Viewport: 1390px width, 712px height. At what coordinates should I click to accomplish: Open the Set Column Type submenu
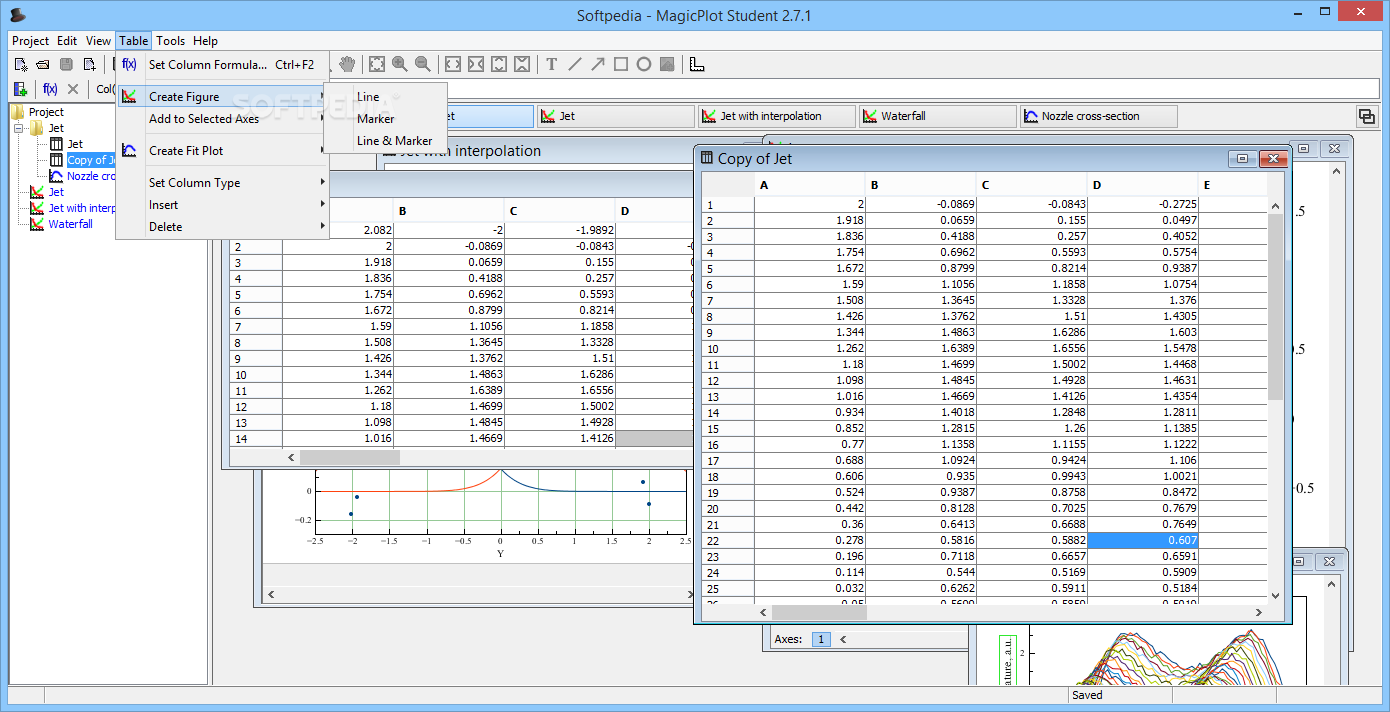pyautogui.click(x=222, y=183)
